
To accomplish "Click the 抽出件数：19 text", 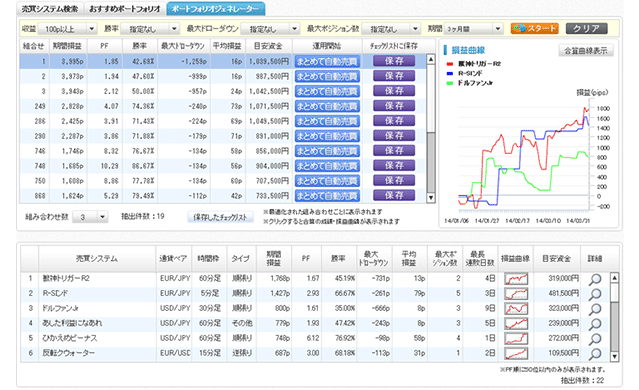I will point(143,216).
